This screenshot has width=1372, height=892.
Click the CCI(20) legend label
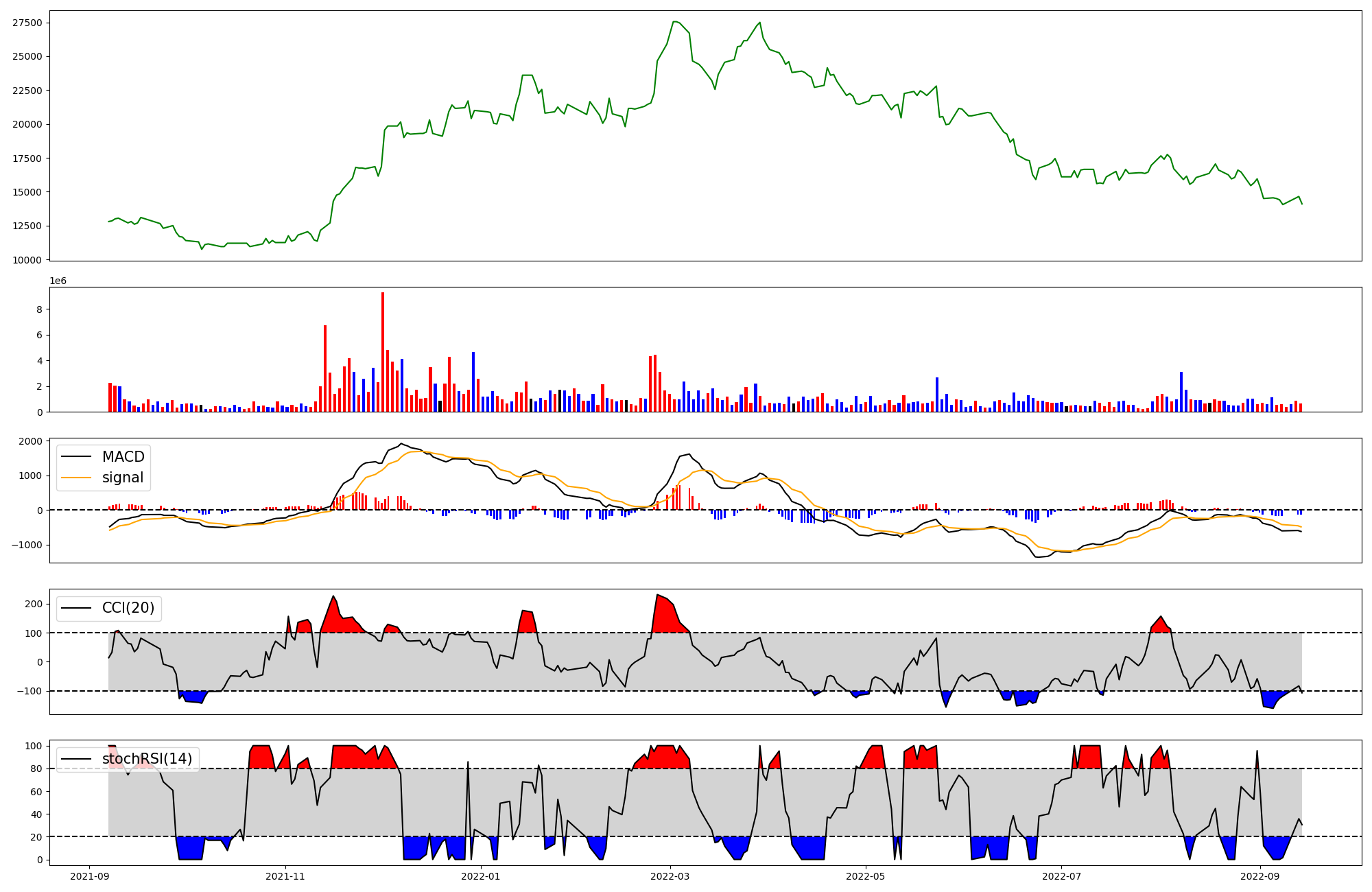(128, 608)
